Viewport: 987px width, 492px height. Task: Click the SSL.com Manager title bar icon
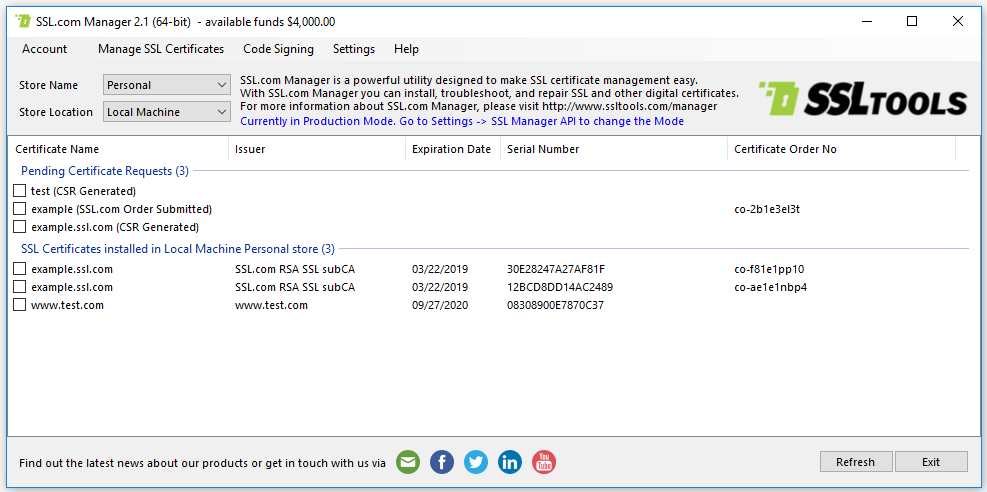[x=23, y=21]
